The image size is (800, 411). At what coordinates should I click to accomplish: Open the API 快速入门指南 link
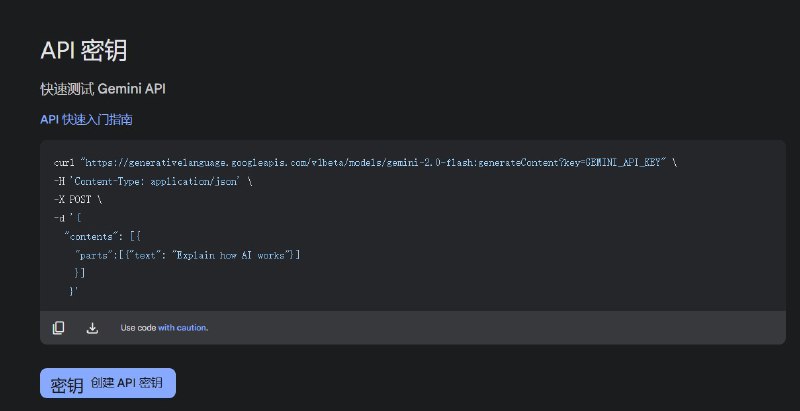[86, 120]
